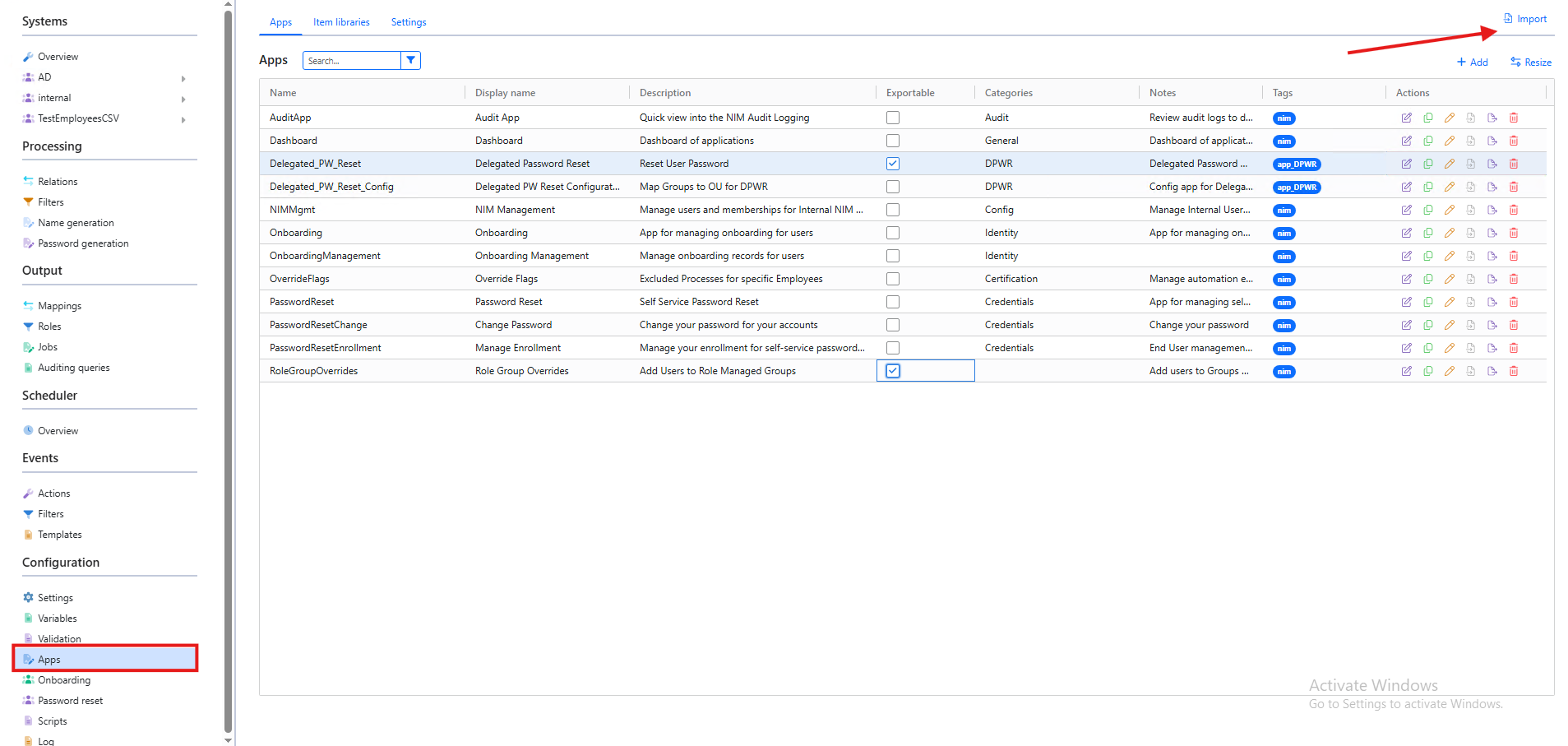The width and height of the screenshot is (1568, 746).
Task: Expand the AD system arrow
Action: [x=183, y=79]
